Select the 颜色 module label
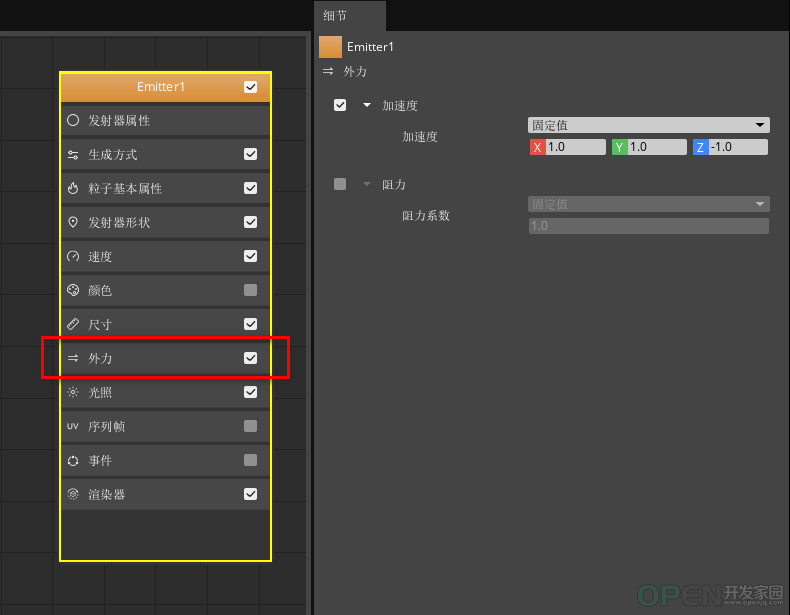The width and height of the screenshot is (790, 615). (100, 290)
